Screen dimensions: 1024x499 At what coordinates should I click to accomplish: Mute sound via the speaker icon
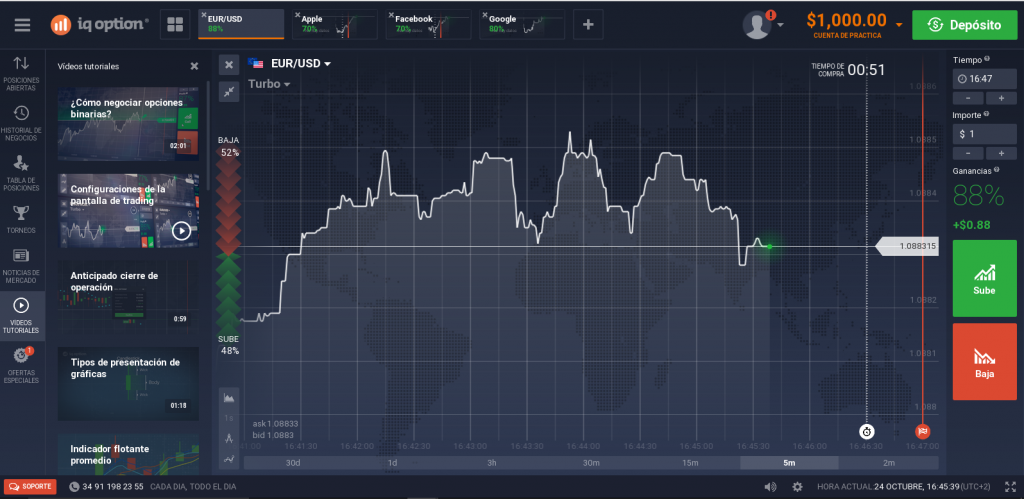pyautogui.click(x=771, y=487)
